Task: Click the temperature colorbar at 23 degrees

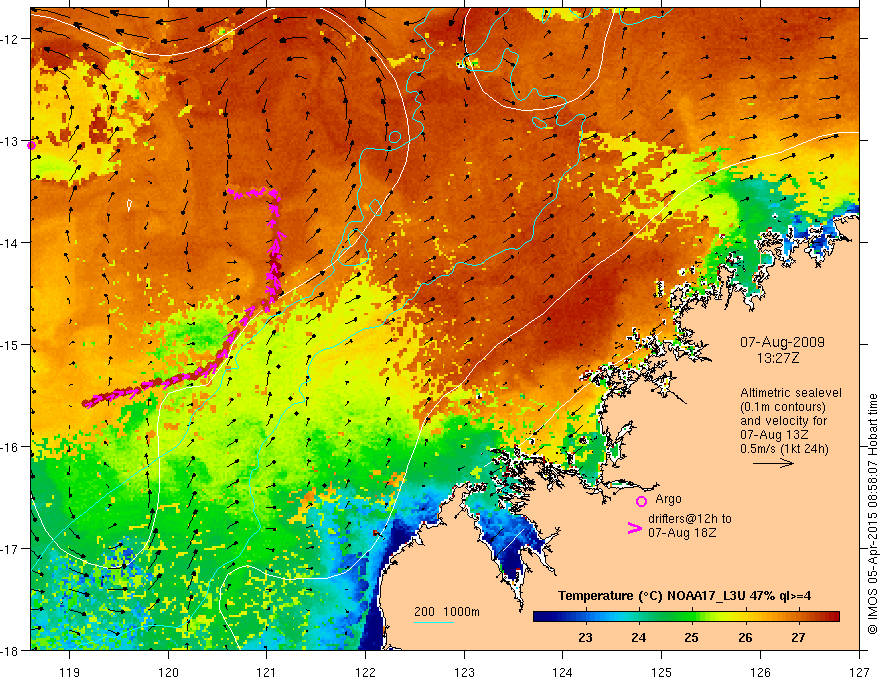Action: (585, 617)
